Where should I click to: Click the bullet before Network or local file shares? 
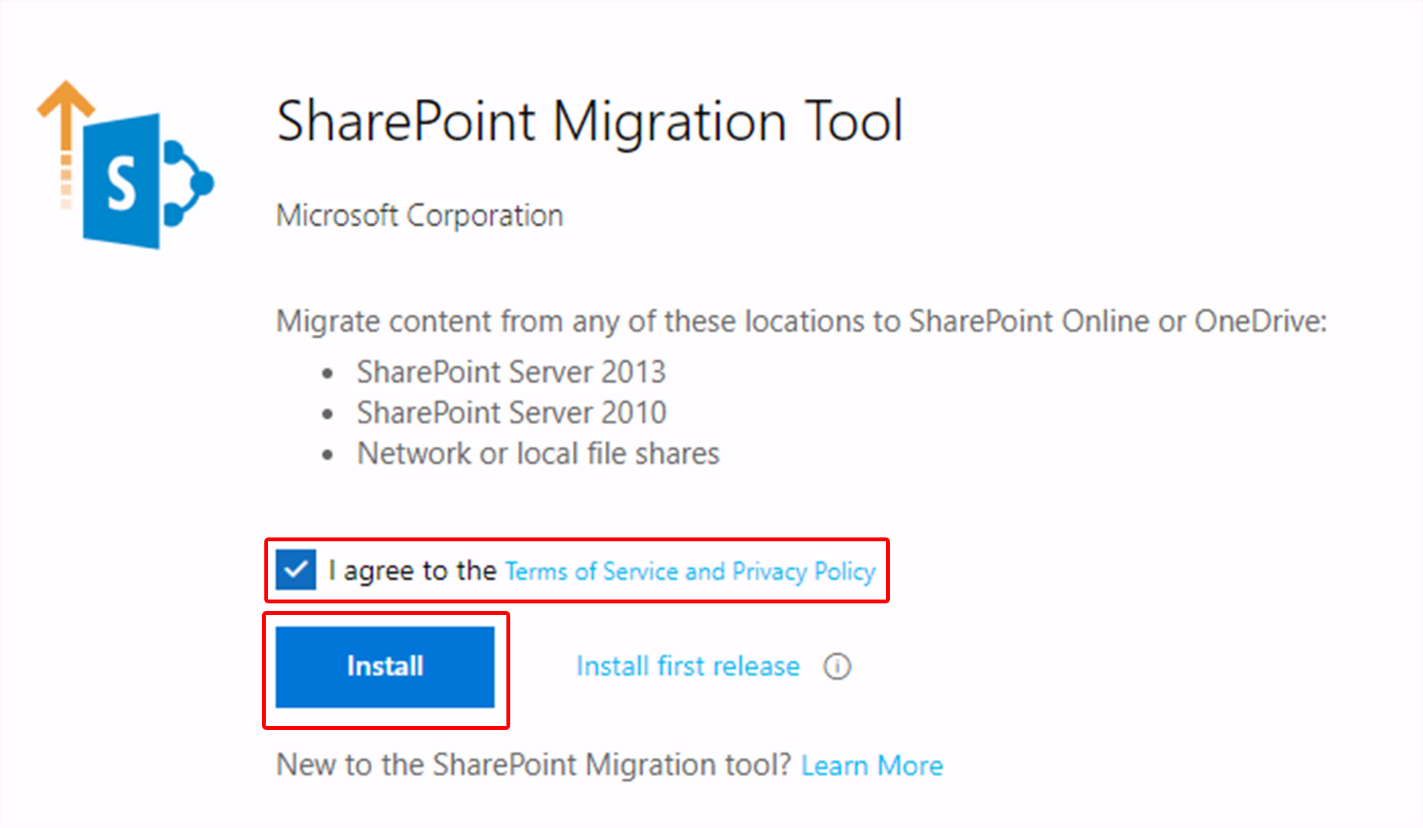click(327, 455)
